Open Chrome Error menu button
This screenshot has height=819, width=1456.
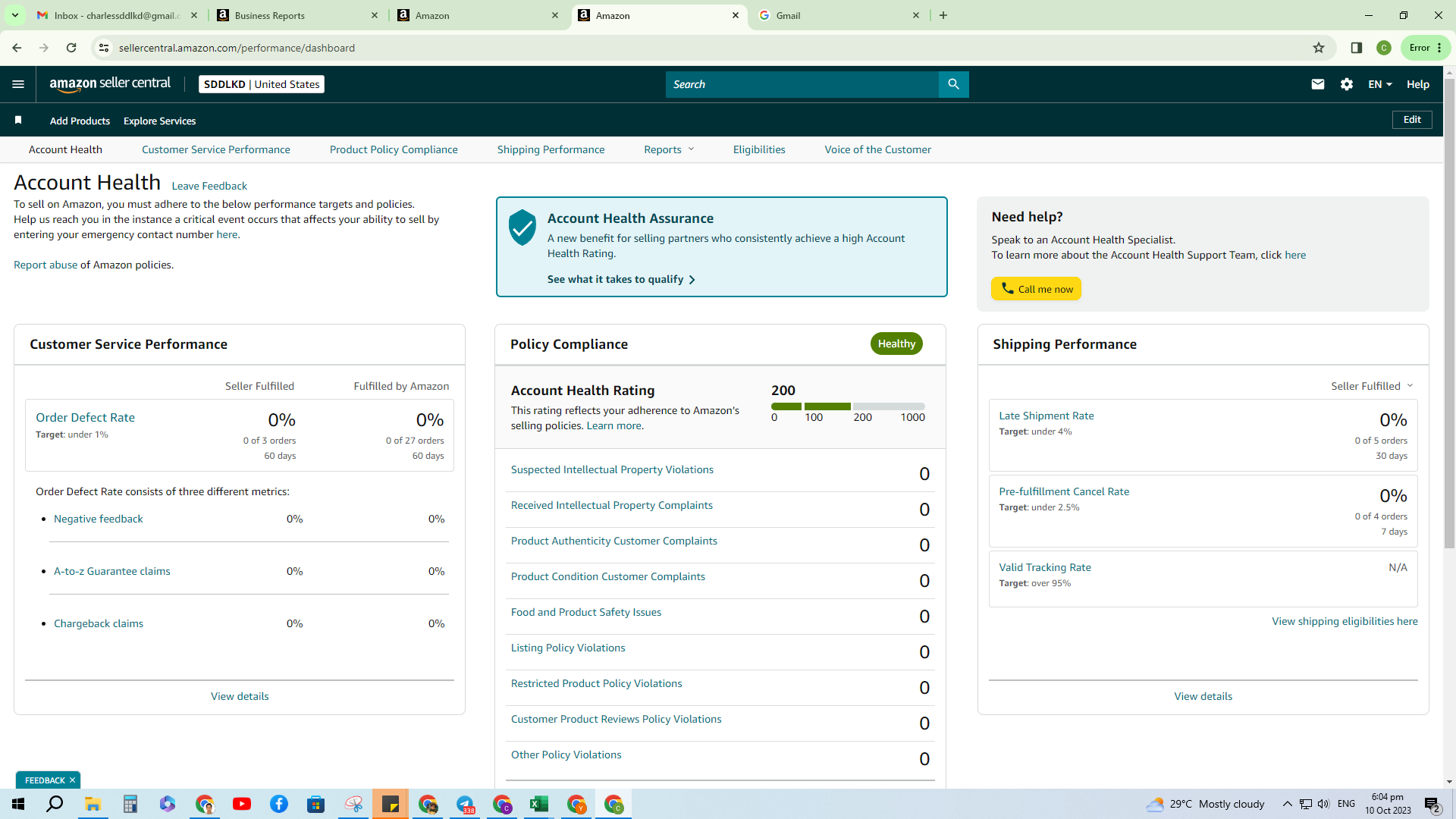(1426, 48)
